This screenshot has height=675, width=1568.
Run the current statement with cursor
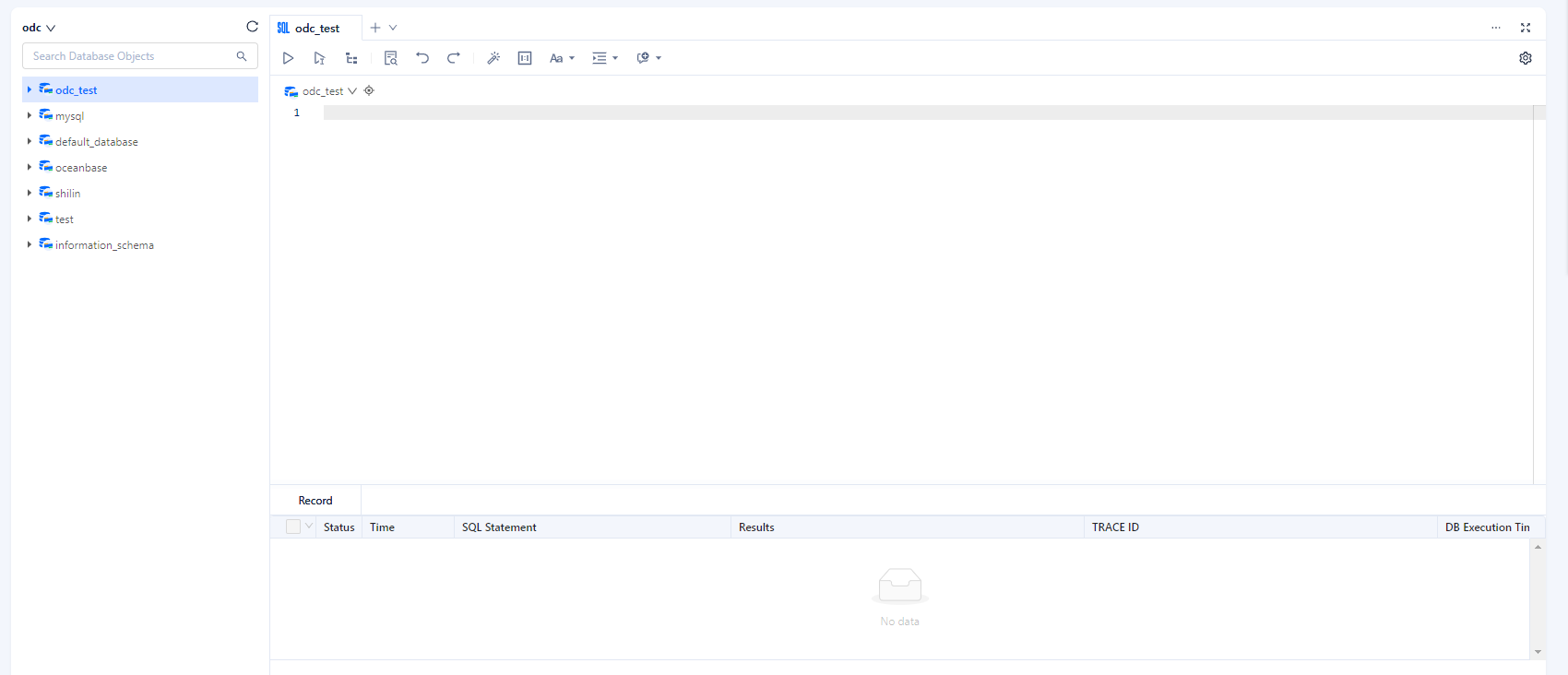click(x=319, y=58)
